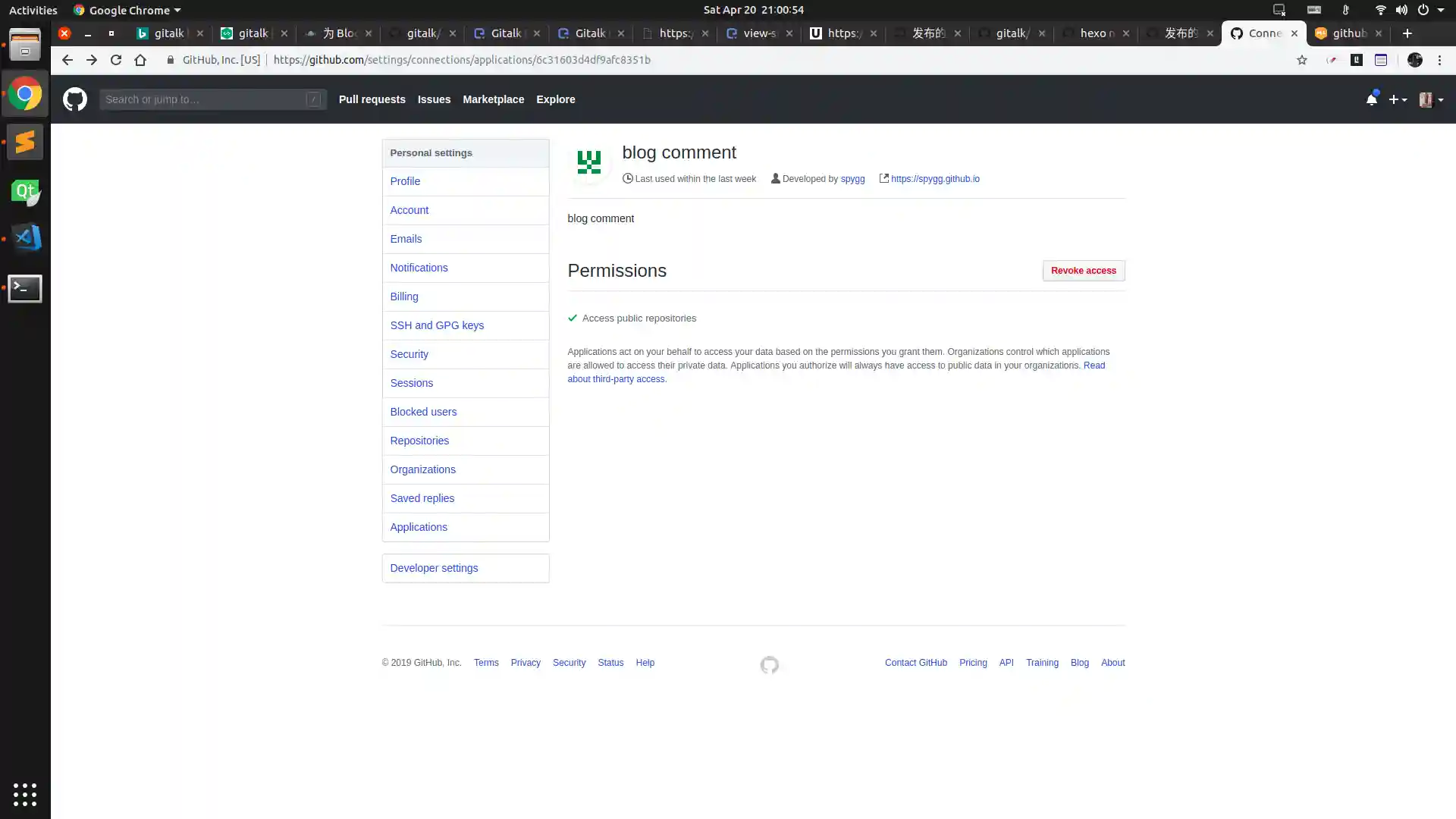Open Files manager from the dock
Image resolution: width=1456 pixels, height=819 pixels.
tap(25, 45)
